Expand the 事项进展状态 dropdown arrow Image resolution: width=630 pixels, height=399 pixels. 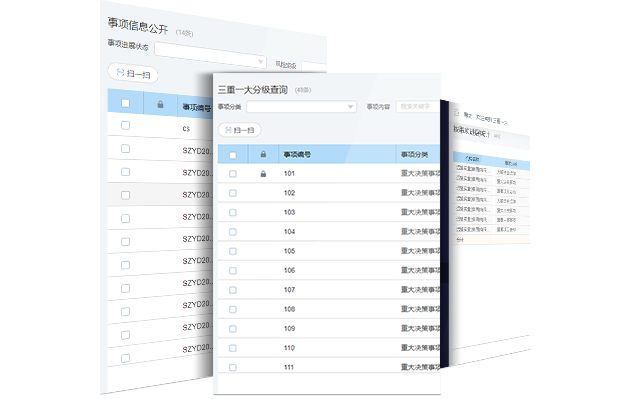tap(260, 61)
